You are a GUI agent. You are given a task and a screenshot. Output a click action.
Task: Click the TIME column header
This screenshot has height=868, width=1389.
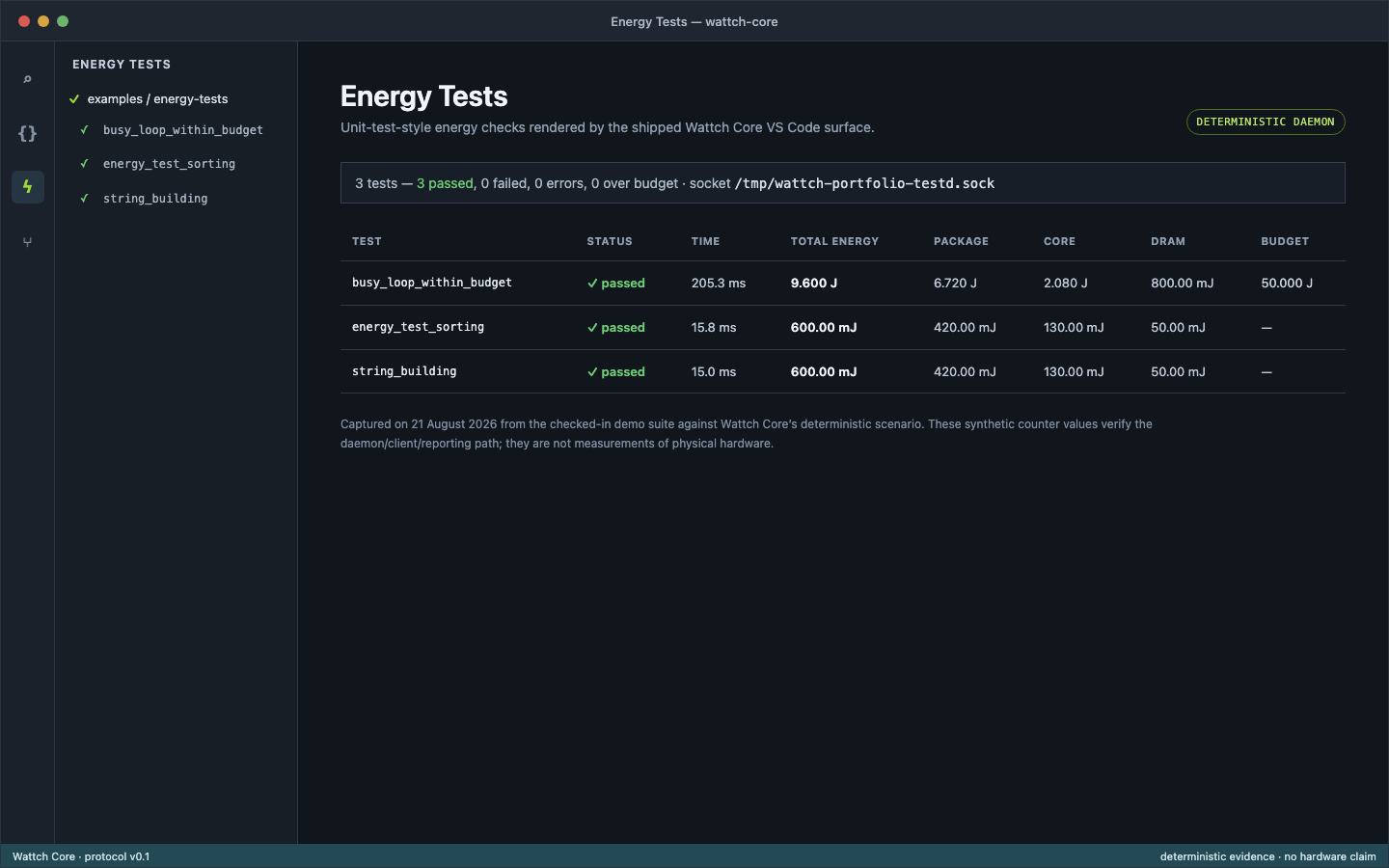[705, 241]
